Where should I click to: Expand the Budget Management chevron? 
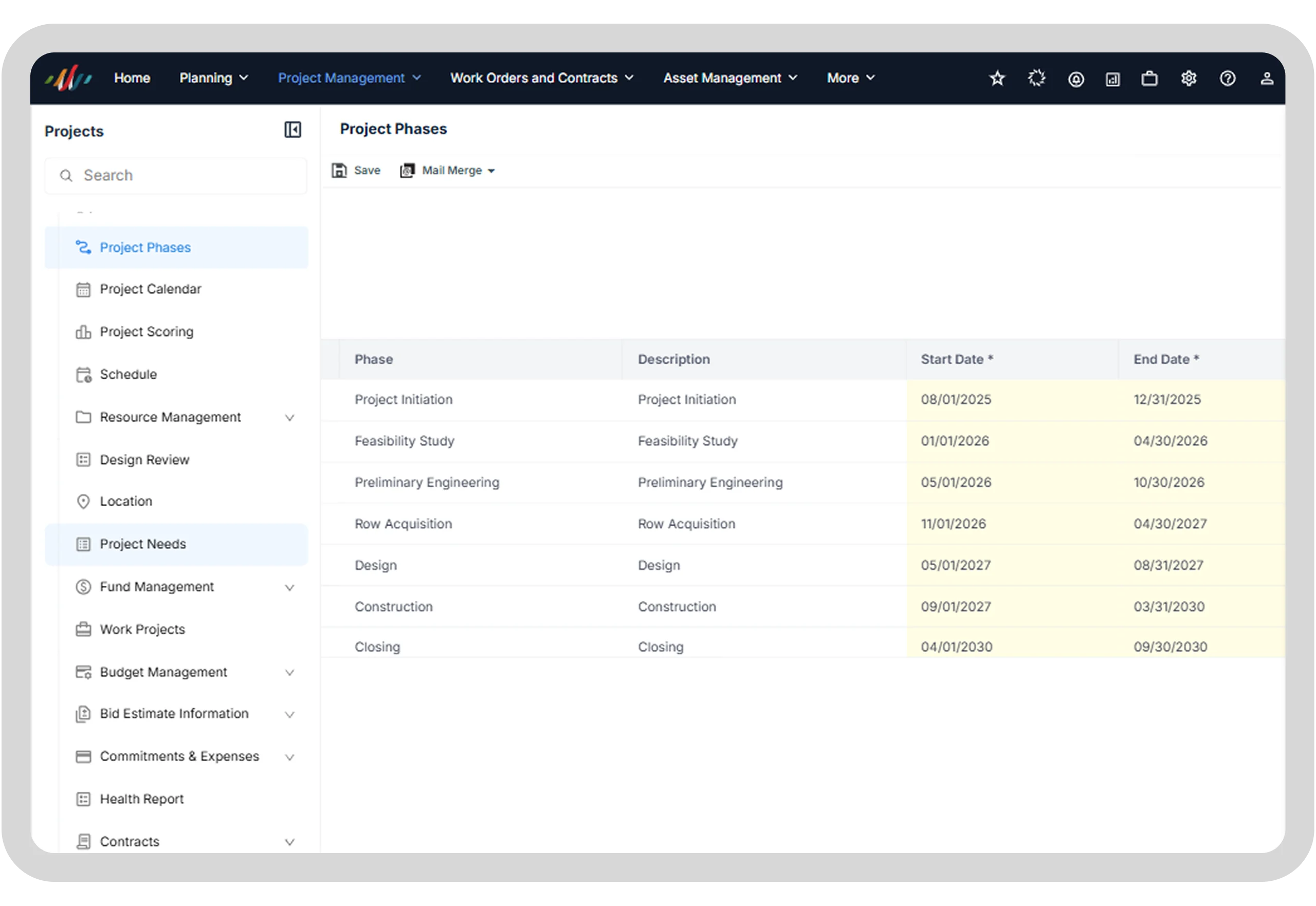[289, 673]
